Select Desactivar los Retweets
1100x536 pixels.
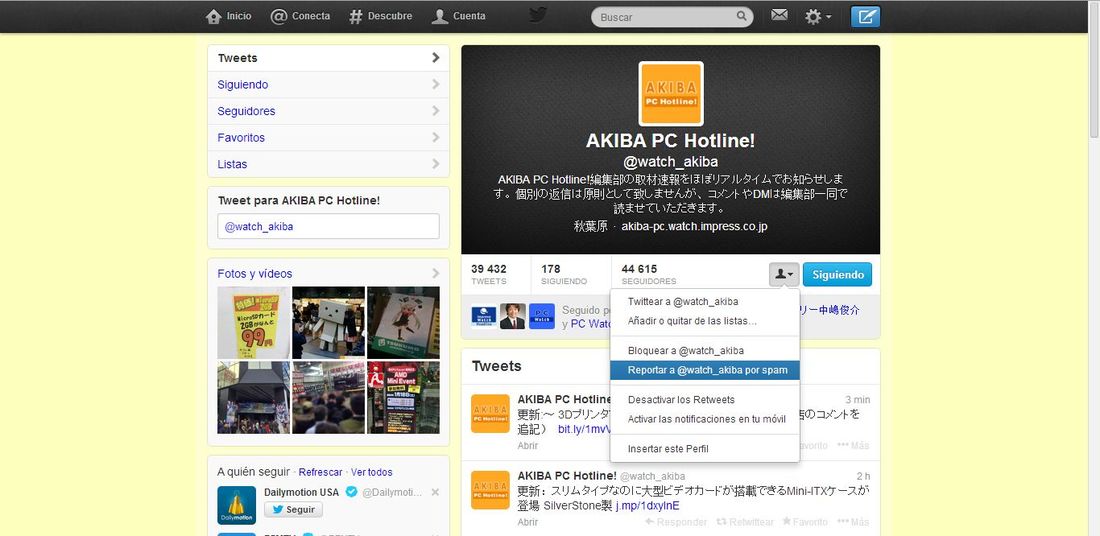(705, 400)
